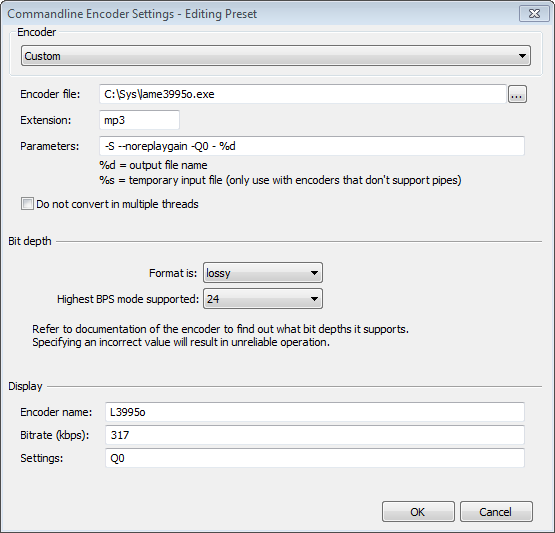The height and width of the screenshot is (533, 555).
Task: Confirm the preset with the OK button
Action: [418, 512]
